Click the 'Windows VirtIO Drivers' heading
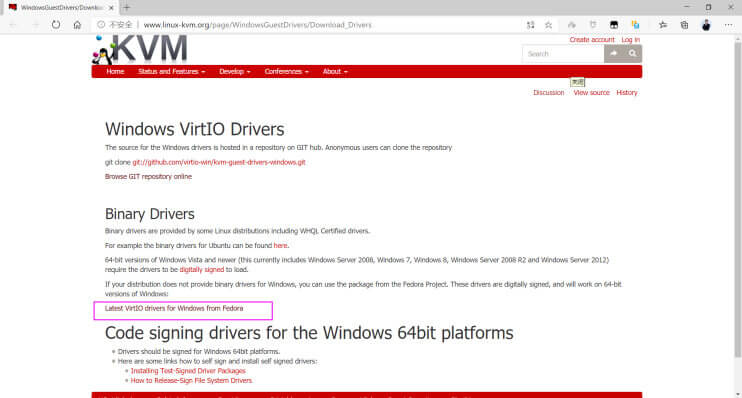 coord(194,129)
